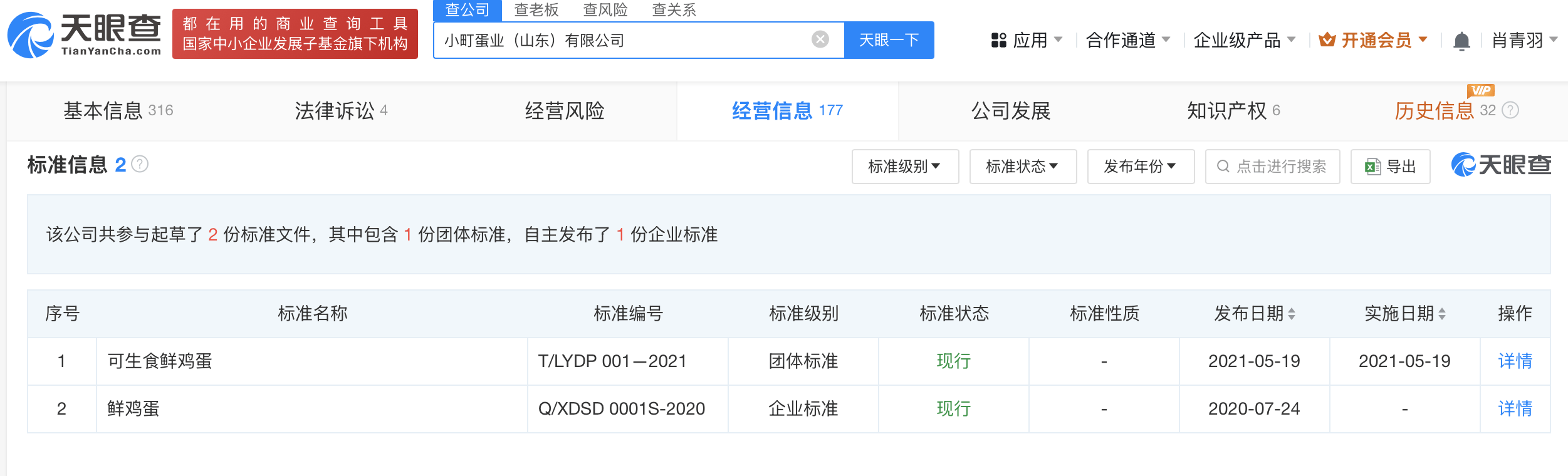Click the 应用 grid icon
Image resolution: width=1568 pixels, height=476 pixels.
(x=998, y=40)
